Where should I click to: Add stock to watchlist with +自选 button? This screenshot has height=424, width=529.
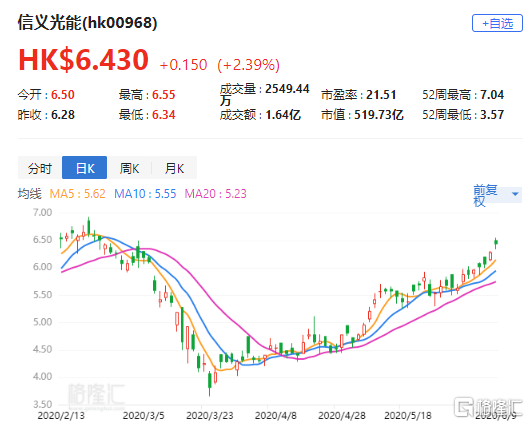point(497,23)
